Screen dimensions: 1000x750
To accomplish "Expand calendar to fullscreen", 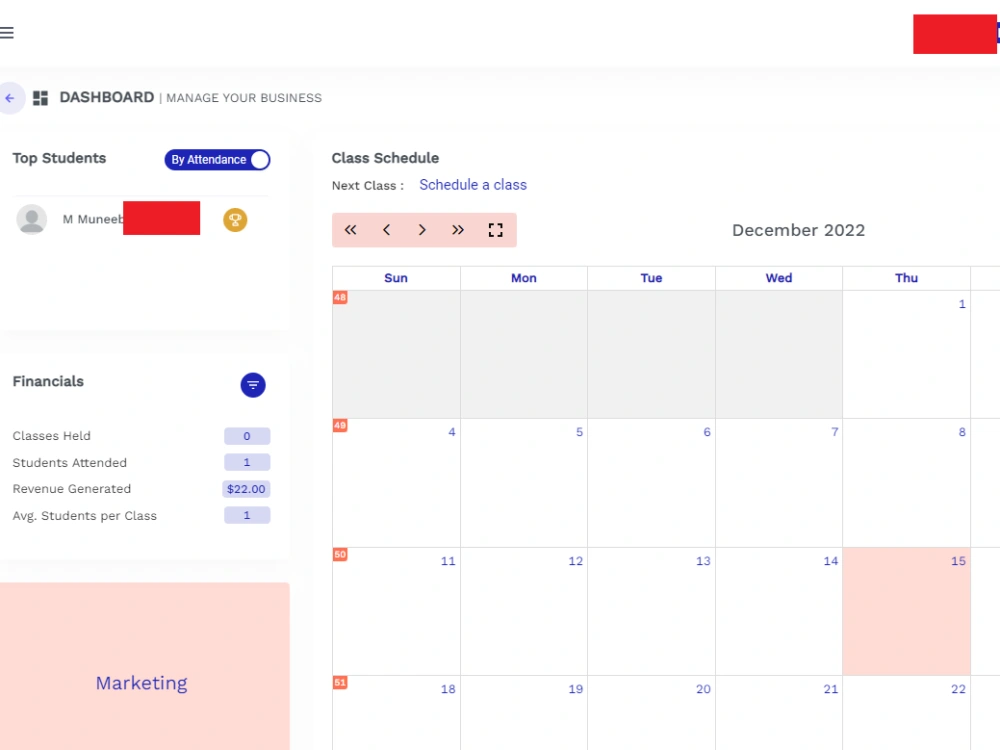I will (496, 230).
